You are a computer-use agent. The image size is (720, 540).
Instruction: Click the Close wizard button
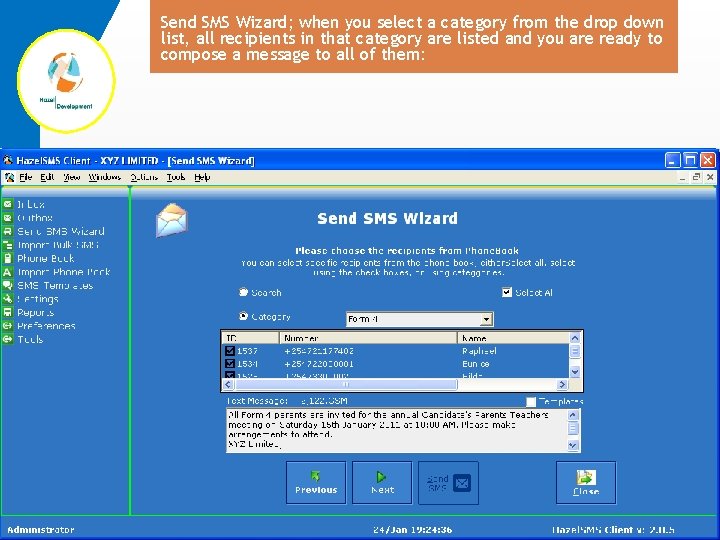pyautogui.click(x=586, y=483)
